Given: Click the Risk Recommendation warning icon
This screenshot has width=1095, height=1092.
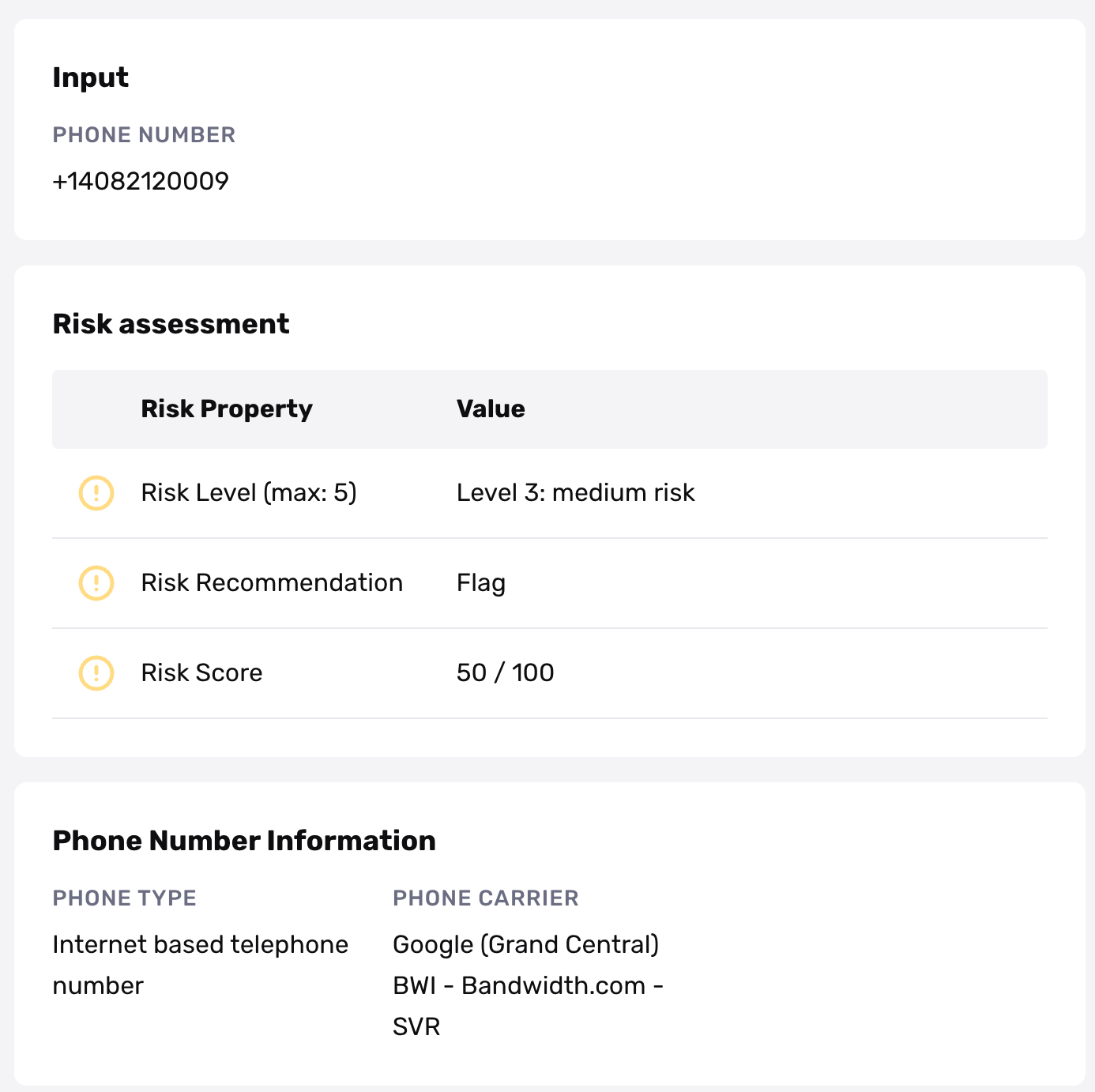Looking at the screenshot, I should pos(96,583).
